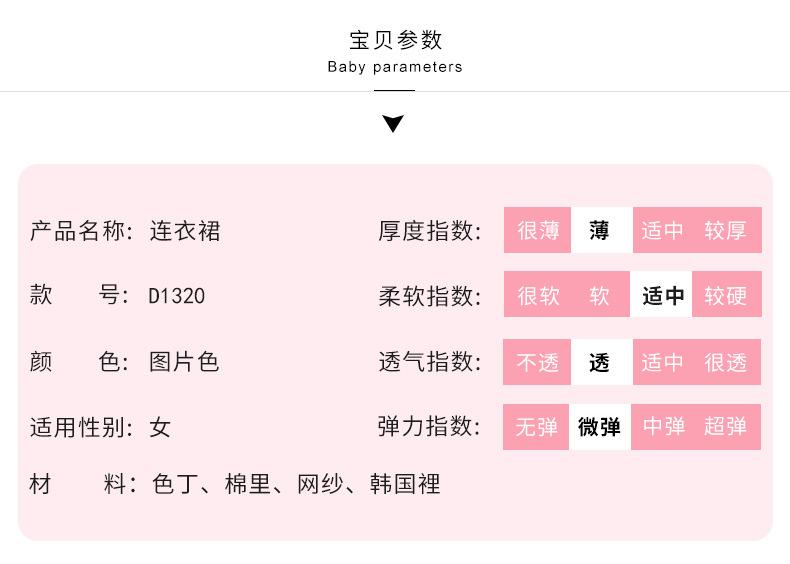Choose the highlighted 适中 softness option

click(662, 296)
